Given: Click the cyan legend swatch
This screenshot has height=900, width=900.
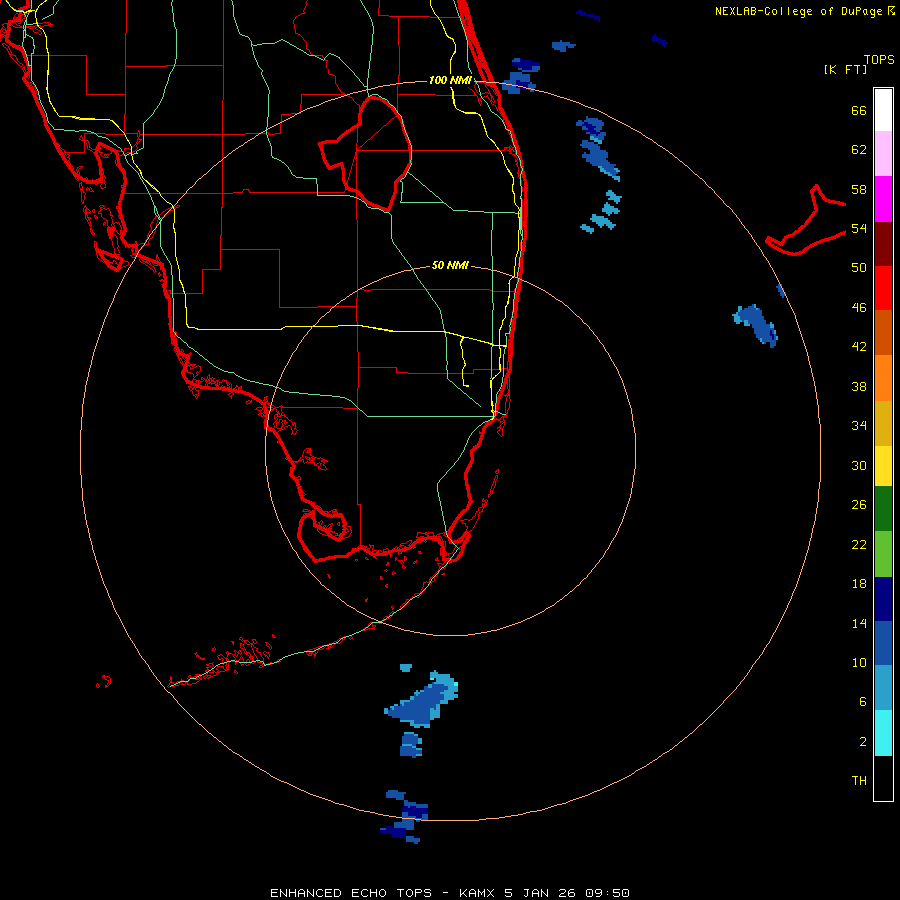Looking at the screenshot, I should pos(883,733).
